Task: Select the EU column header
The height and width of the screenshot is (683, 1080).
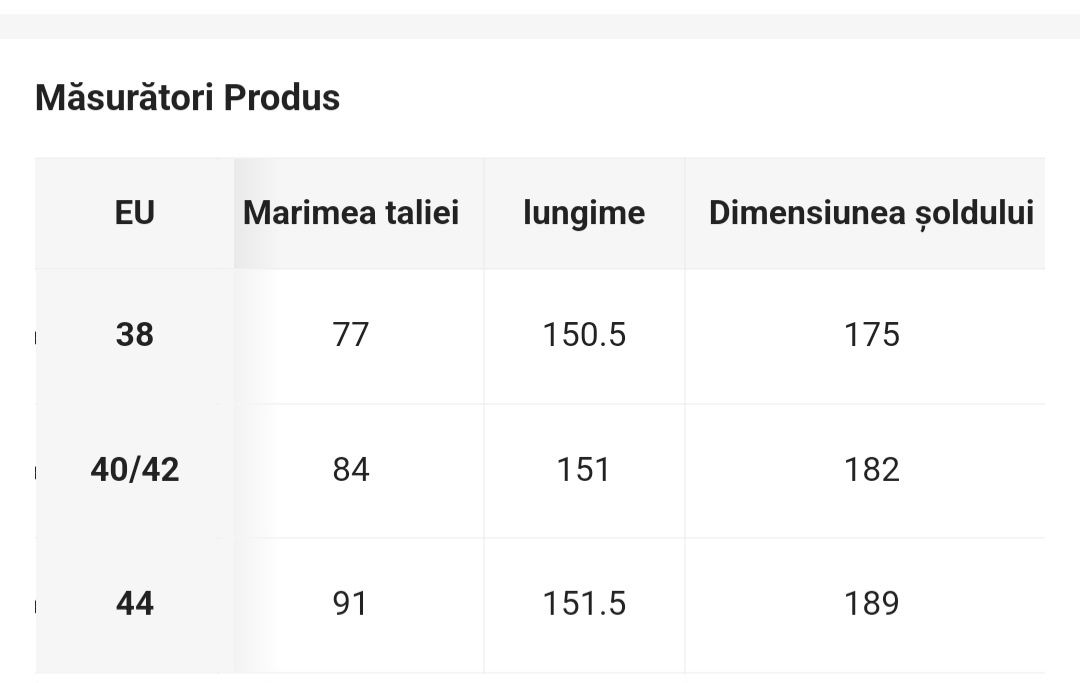Action: [x=134, y=213]
